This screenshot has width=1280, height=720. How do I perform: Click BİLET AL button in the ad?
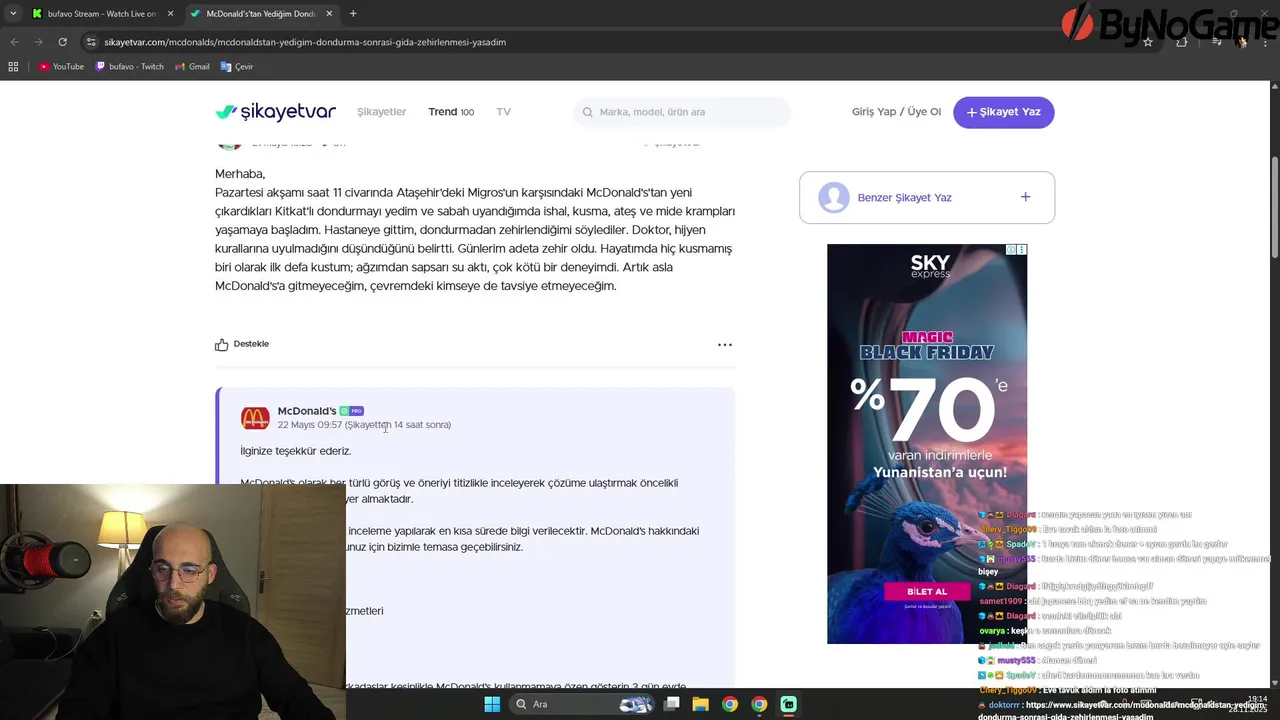tap(927, 591)
